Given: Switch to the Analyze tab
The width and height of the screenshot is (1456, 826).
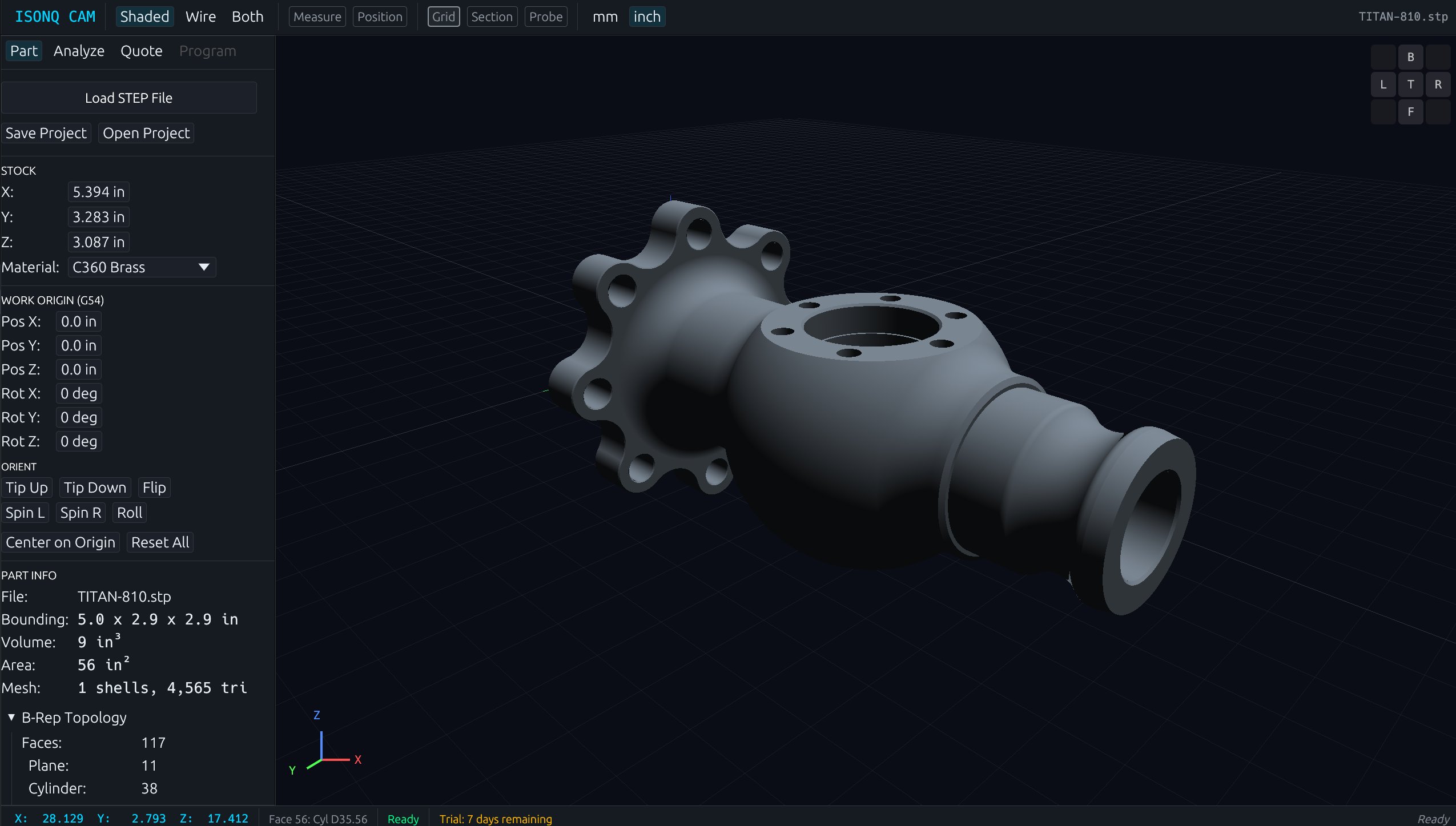Looking at the screenshot, I should pyautogui.click(x=78, y=51).
